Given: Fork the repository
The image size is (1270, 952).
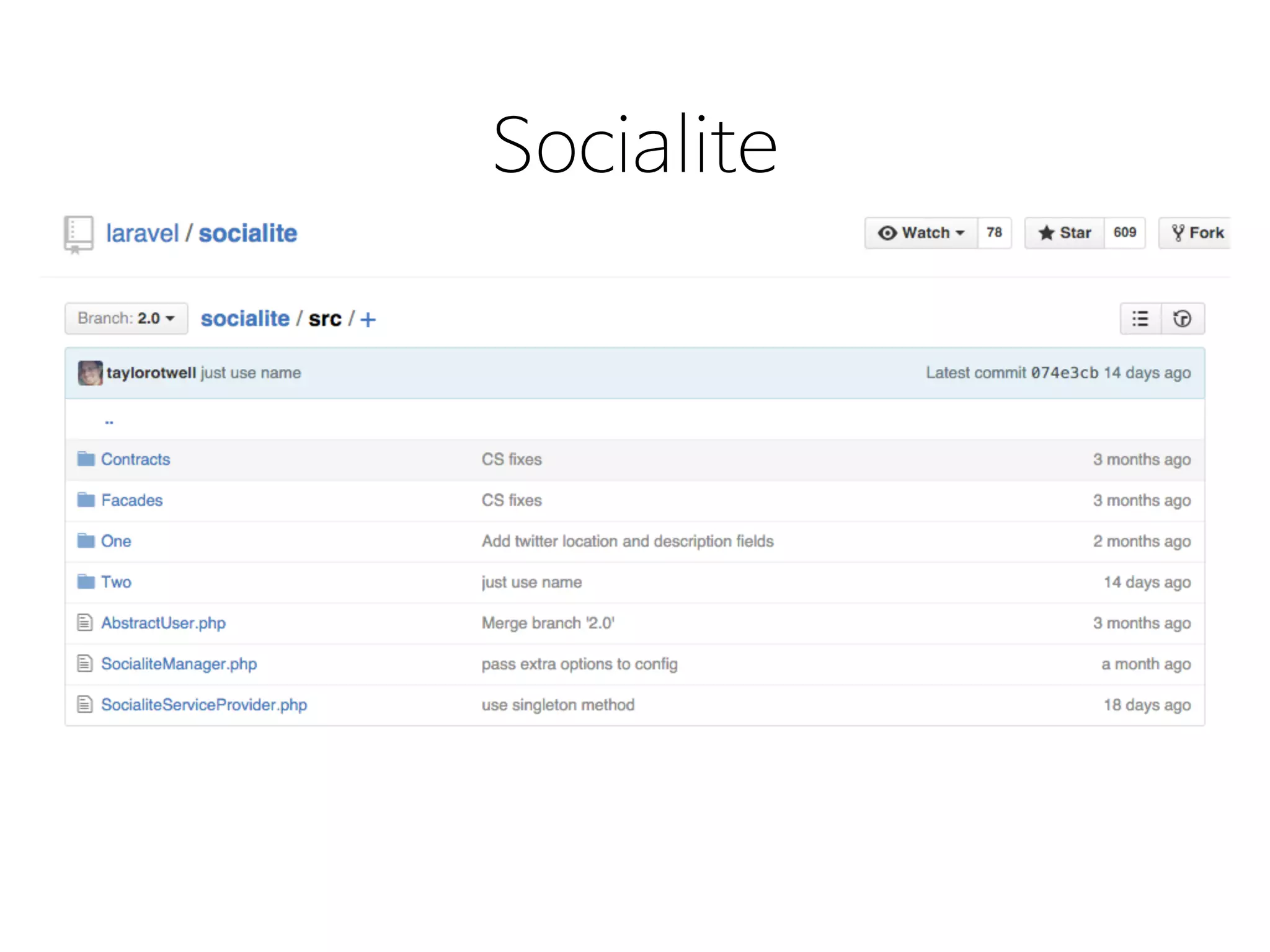Looking at the screenshot, I should click(x=1195, y=233).
